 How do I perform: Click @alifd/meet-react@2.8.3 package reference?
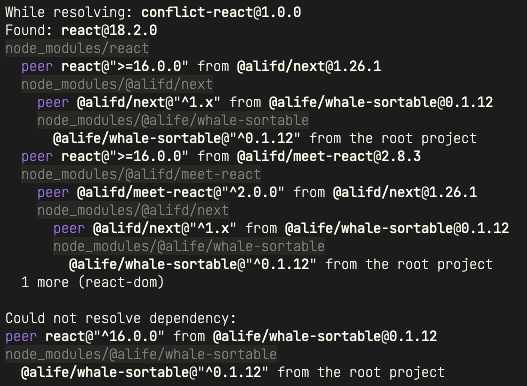329,156
